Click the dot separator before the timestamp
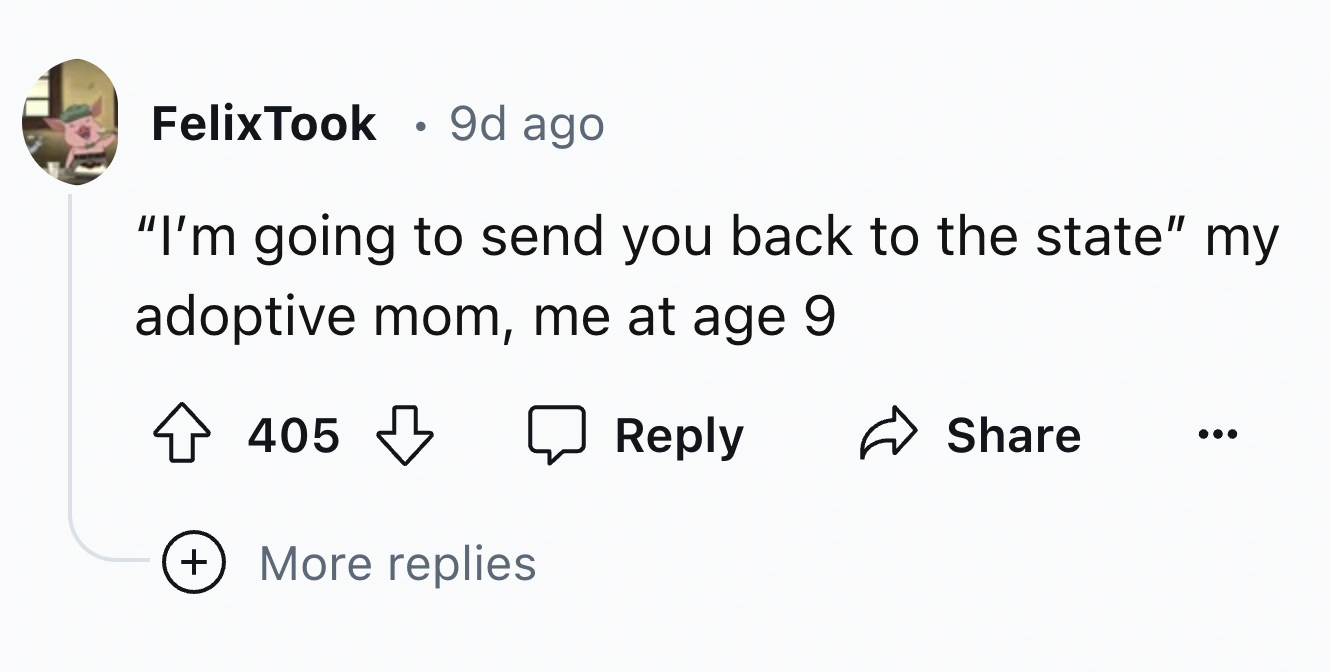This screenshot has height=672, width=1330. pyautogui.click(x=423, y=126)
